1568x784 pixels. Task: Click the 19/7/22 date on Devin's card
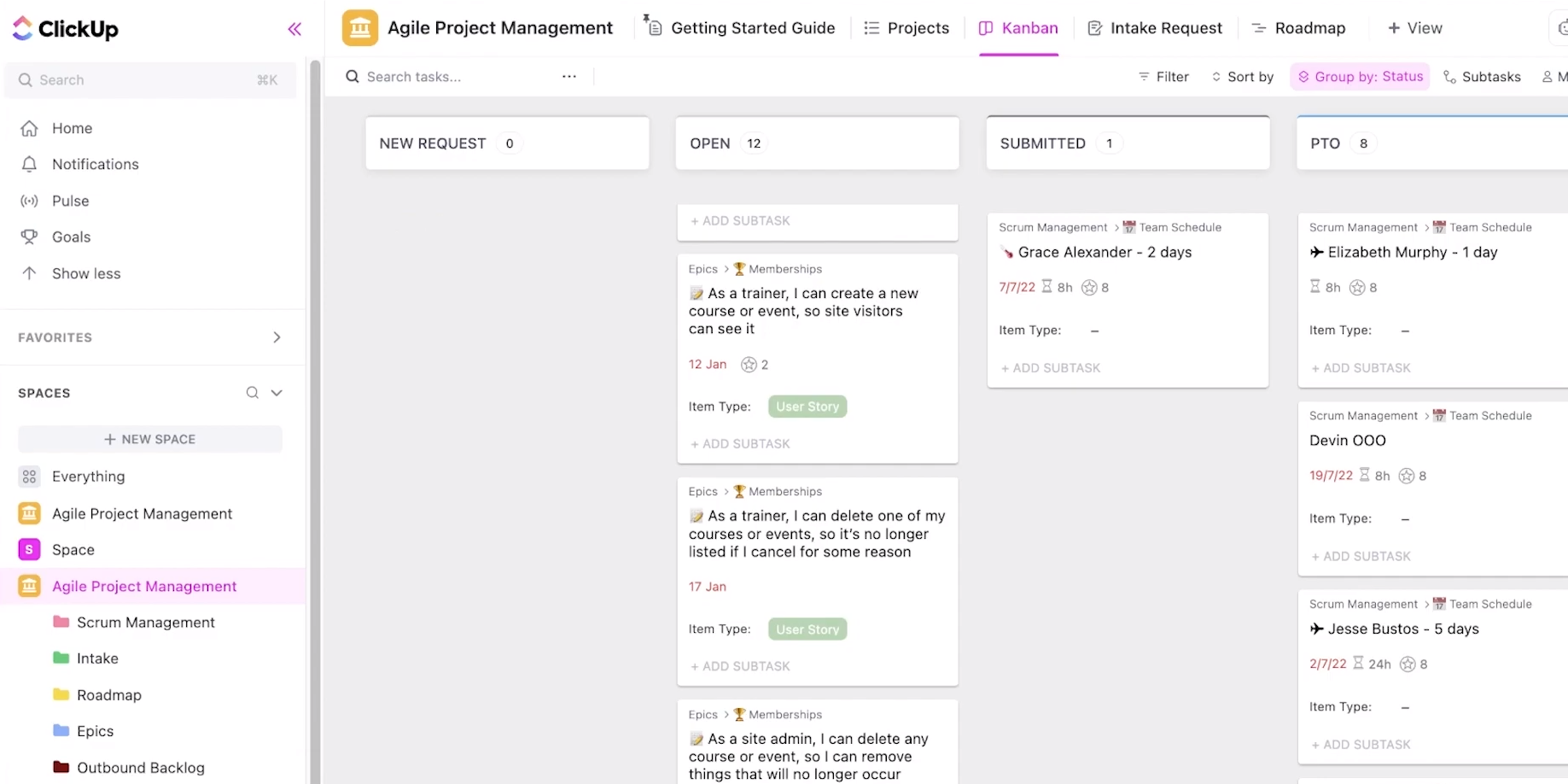coord(1331,476)
